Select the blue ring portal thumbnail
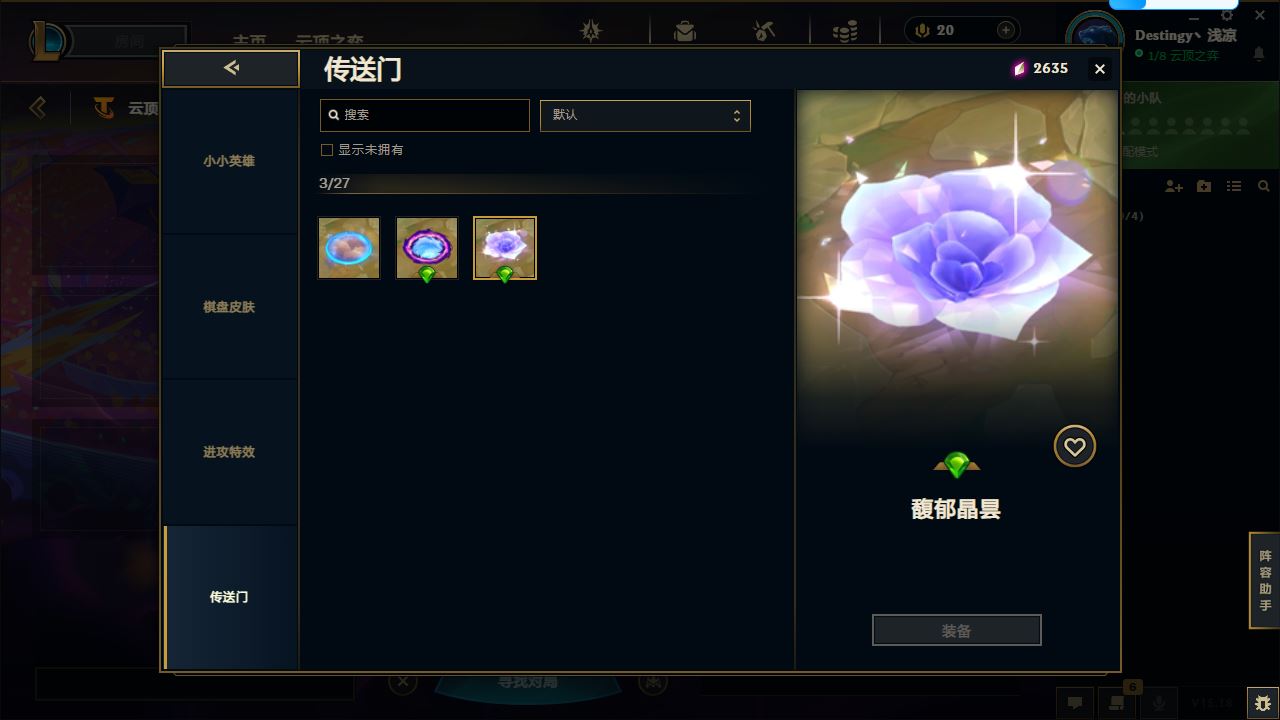The height and width of the screenshot is (720, 1280). 349,248
